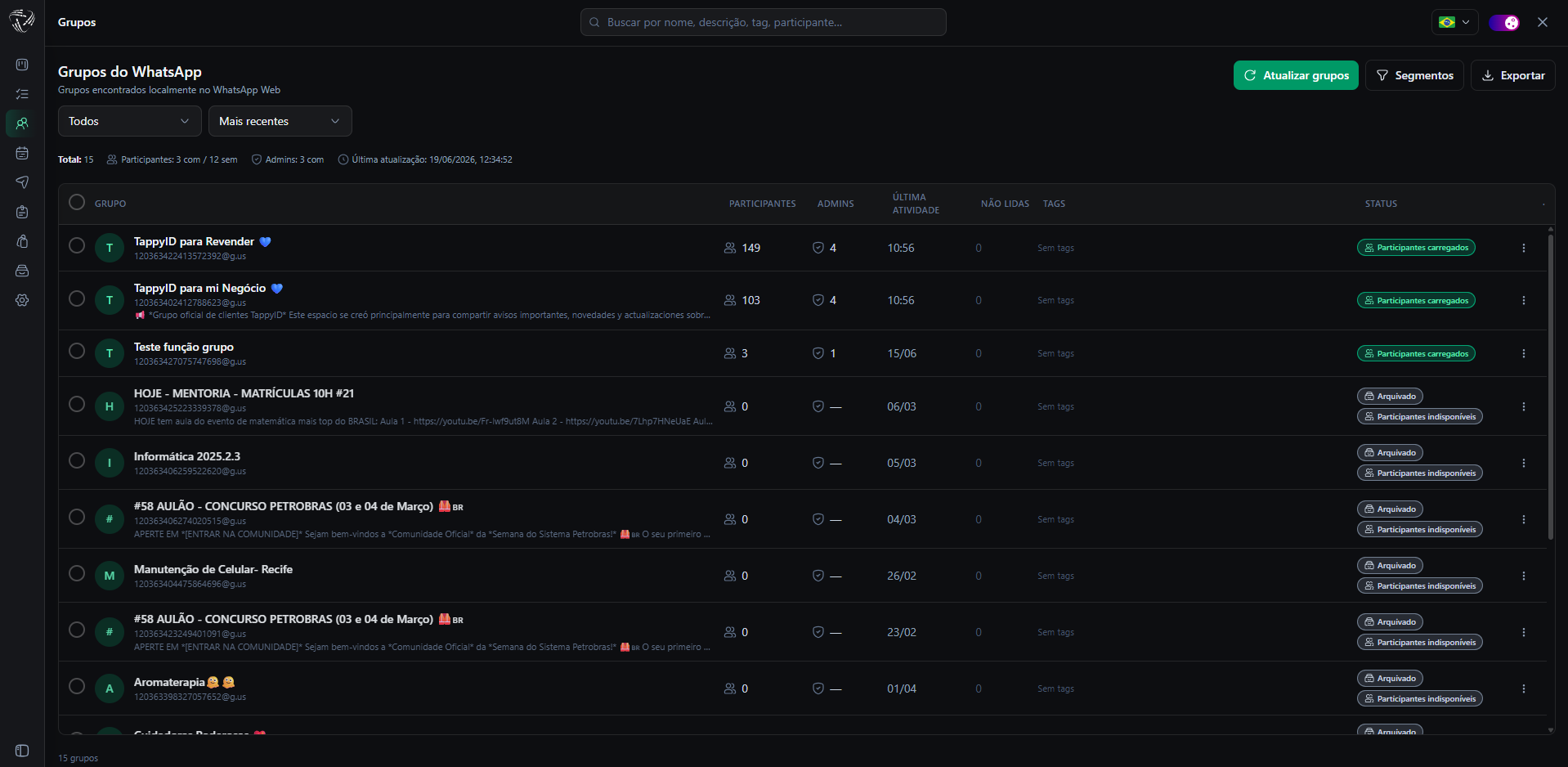Image resolution: width=1568 pixels, height=767 pixels.
Task: Check the Manutenção de Celular- Recife row
Action: (x=77, y=573)
